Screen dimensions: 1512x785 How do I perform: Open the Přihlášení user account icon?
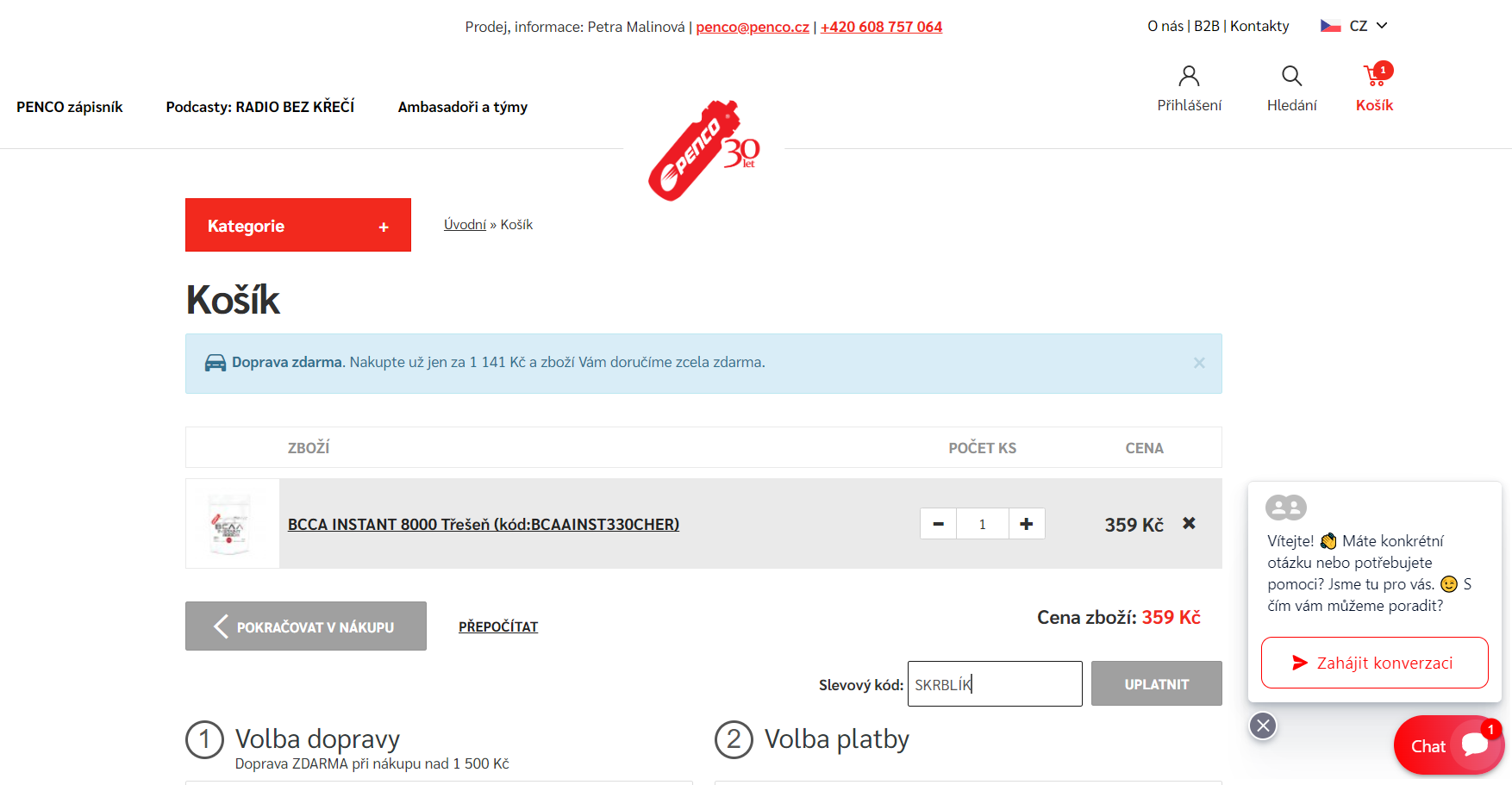coord(1189,77)
